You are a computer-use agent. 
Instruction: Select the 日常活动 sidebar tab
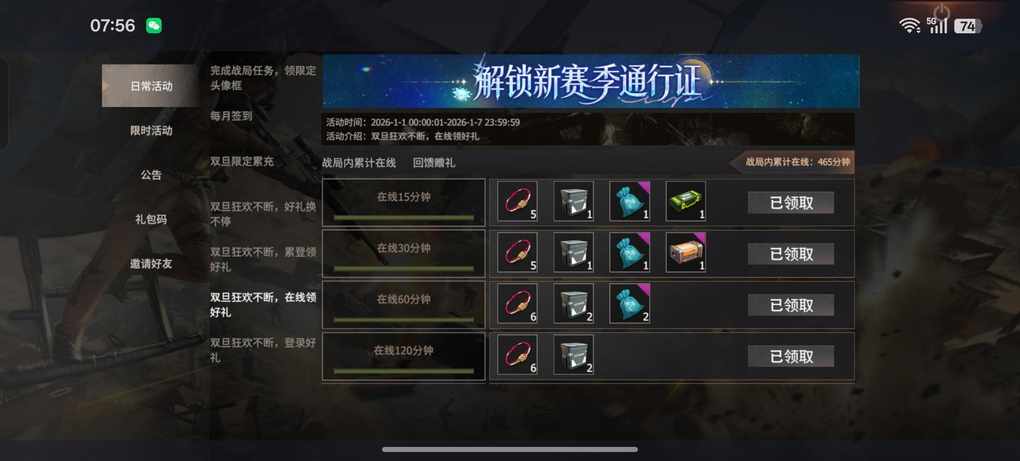pos(151,86)
